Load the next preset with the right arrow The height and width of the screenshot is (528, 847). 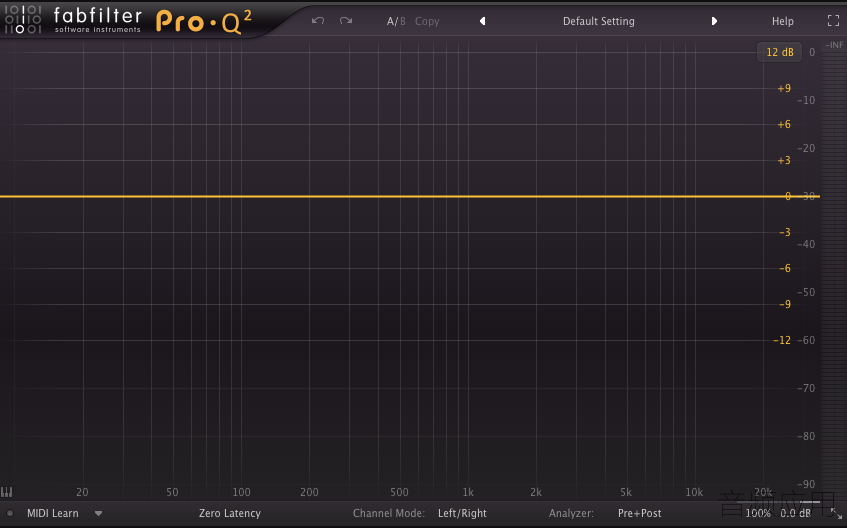pyautogui.click(x=714, y=21)
